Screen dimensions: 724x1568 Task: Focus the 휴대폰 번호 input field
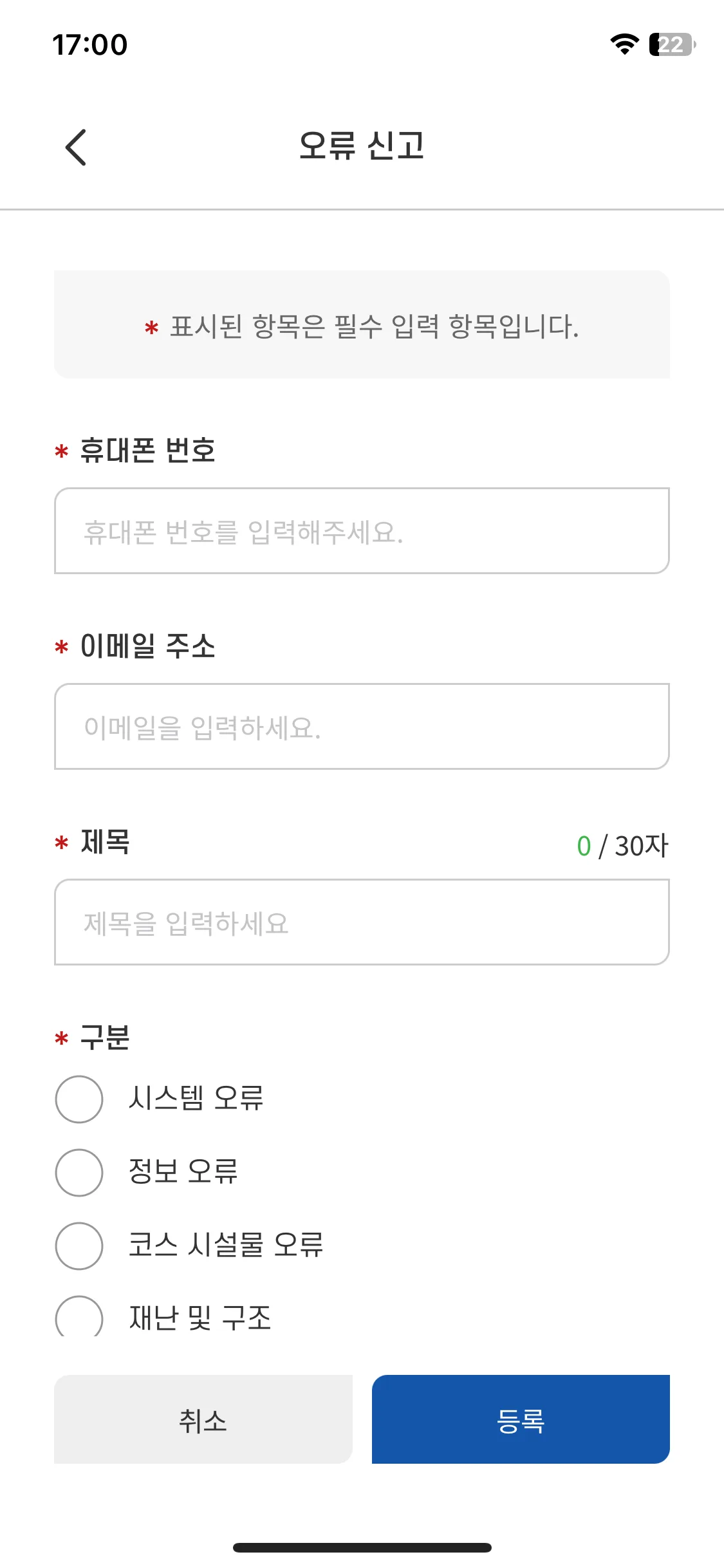coord(362,531)
